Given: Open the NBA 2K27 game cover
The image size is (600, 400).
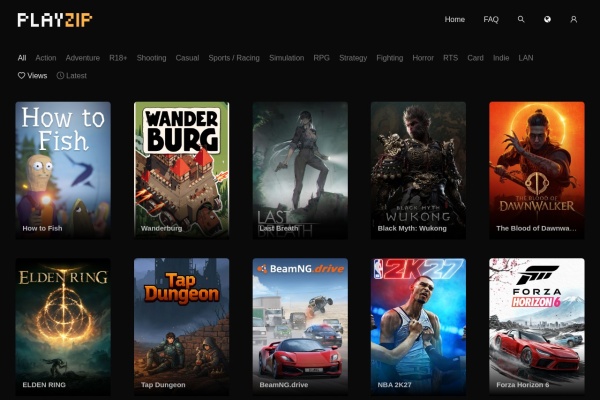Looking at the screenshot, I should (x=418, y=327).
